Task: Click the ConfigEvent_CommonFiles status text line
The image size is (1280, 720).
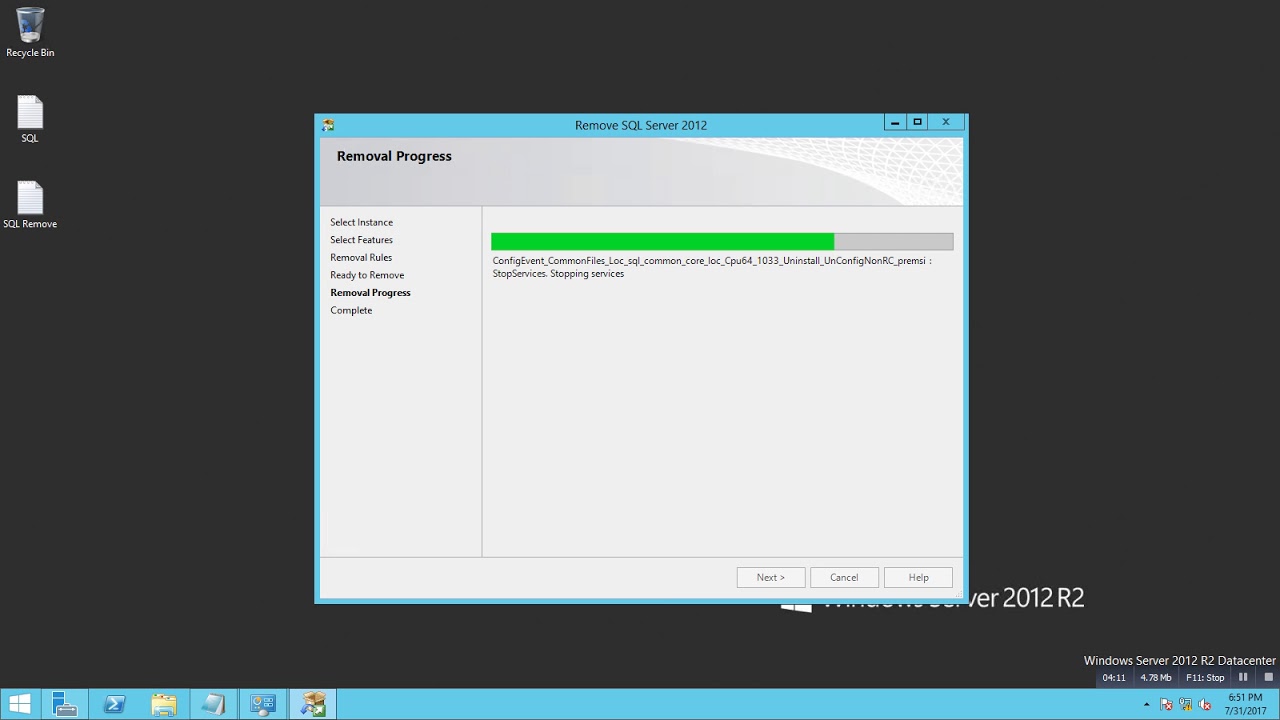Action: click(712, 261)
